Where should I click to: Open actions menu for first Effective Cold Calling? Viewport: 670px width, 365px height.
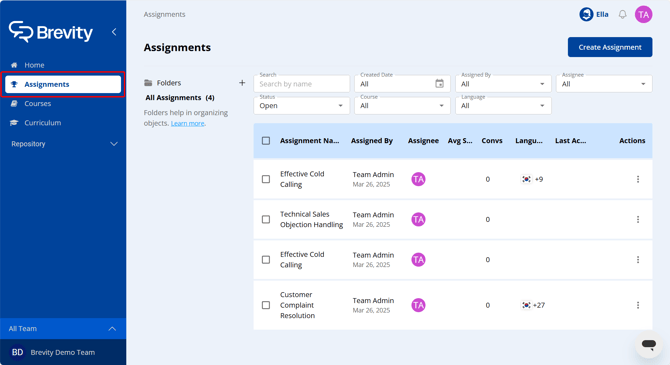[638, 179]
